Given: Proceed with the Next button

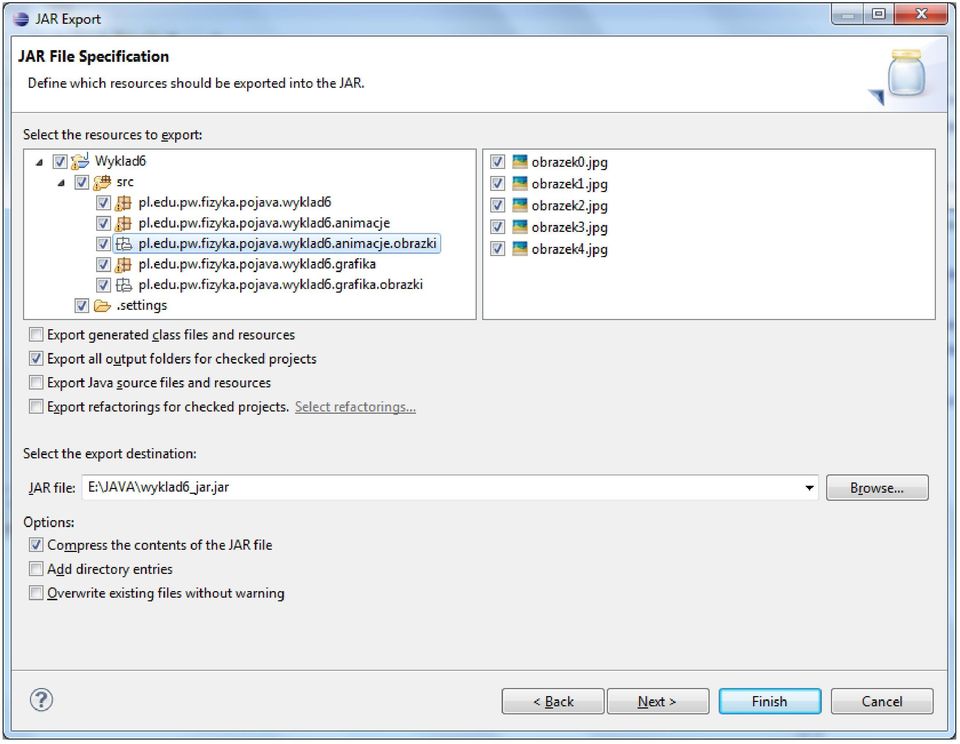Looking at the screenshot, I should point(658,701).
